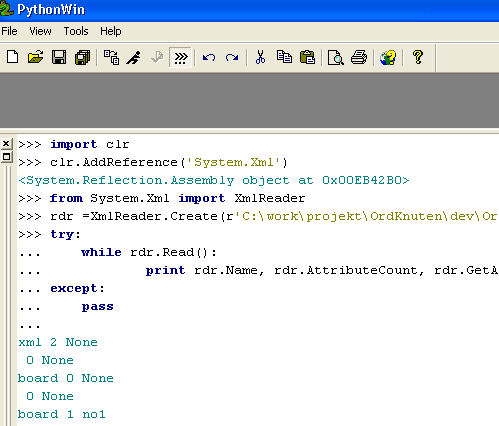Click the 'board 0 None' output line
The image size is (499, 426).
[66, 378]
